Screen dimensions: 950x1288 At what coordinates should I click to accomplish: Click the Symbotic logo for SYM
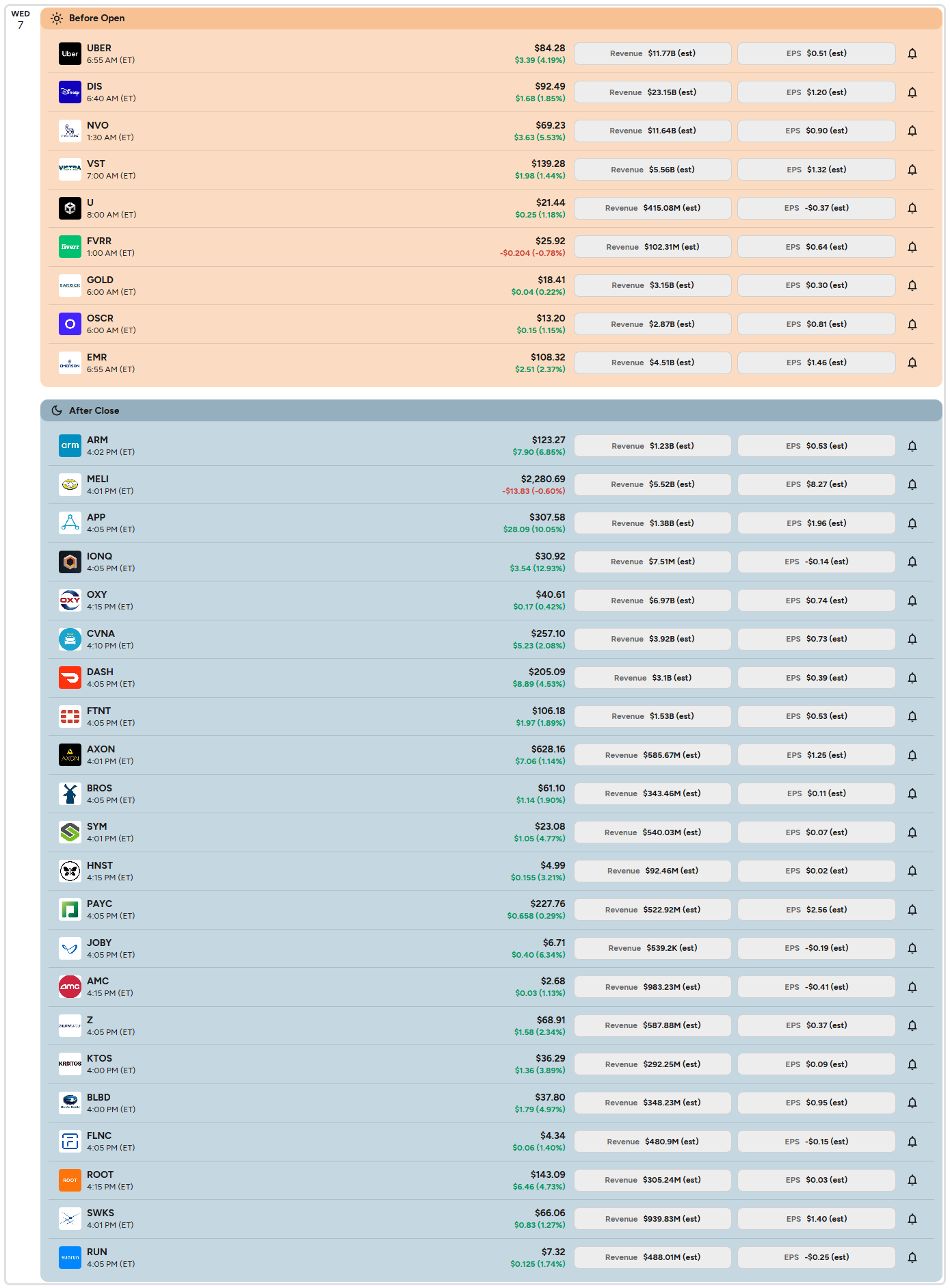[x=70, y=832]
